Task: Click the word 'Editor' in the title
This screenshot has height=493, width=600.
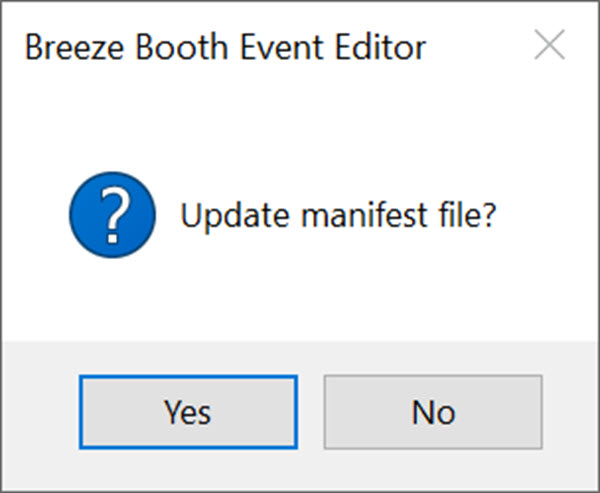Action: [380, 47]
